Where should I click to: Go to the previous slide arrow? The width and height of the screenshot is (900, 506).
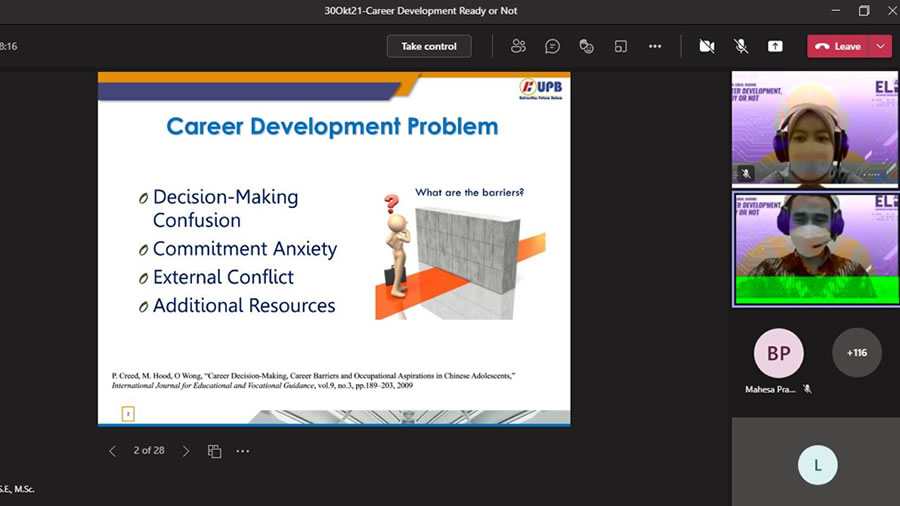[112, 451]
